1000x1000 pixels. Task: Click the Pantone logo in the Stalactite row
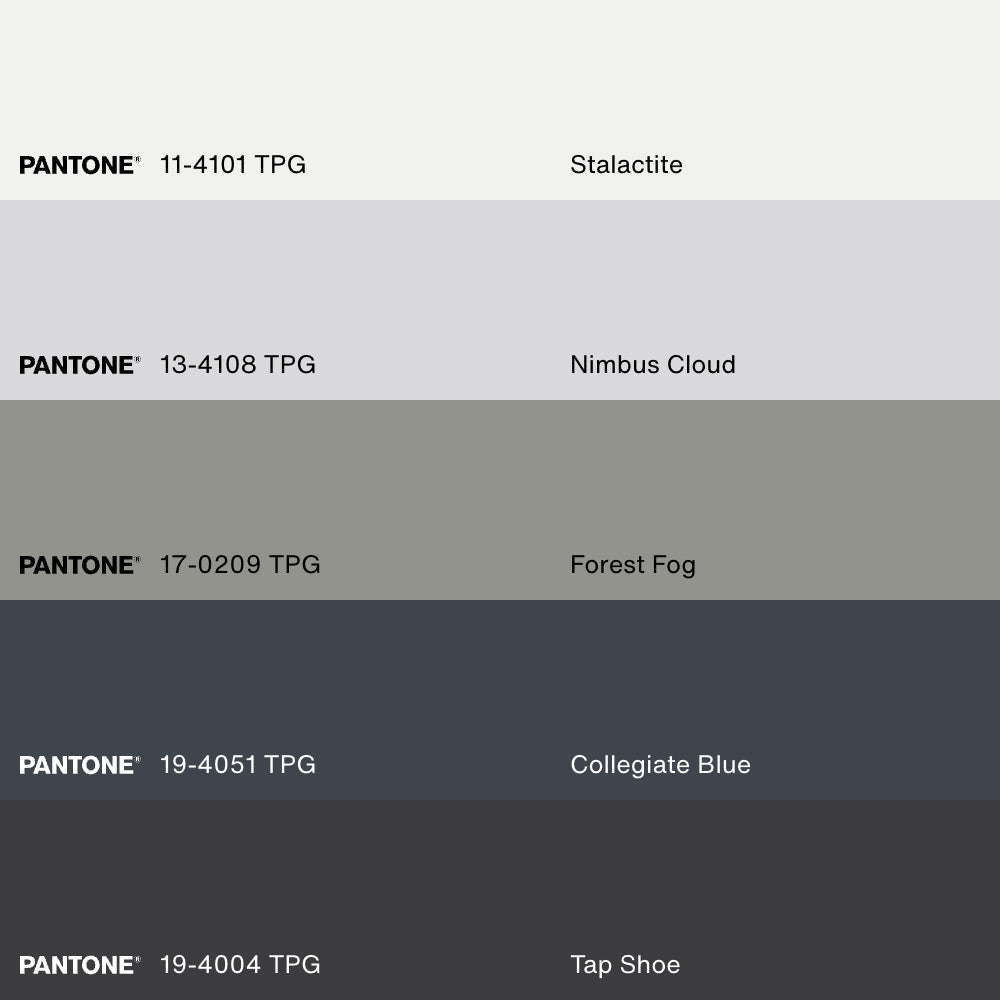coord(79,165)
